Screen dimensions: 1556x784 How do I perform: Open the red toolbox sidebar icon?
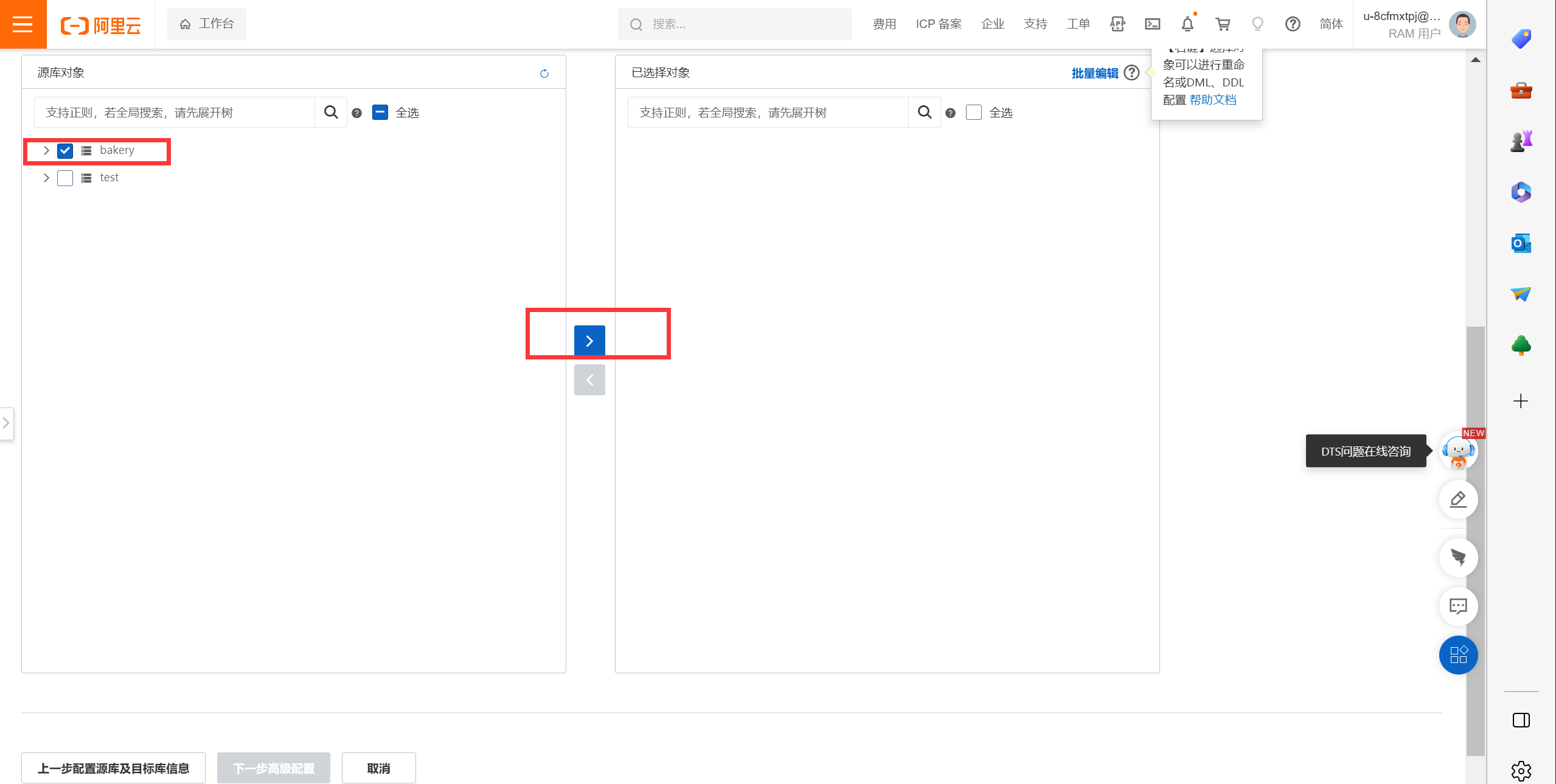click(x=1521, y=91)
